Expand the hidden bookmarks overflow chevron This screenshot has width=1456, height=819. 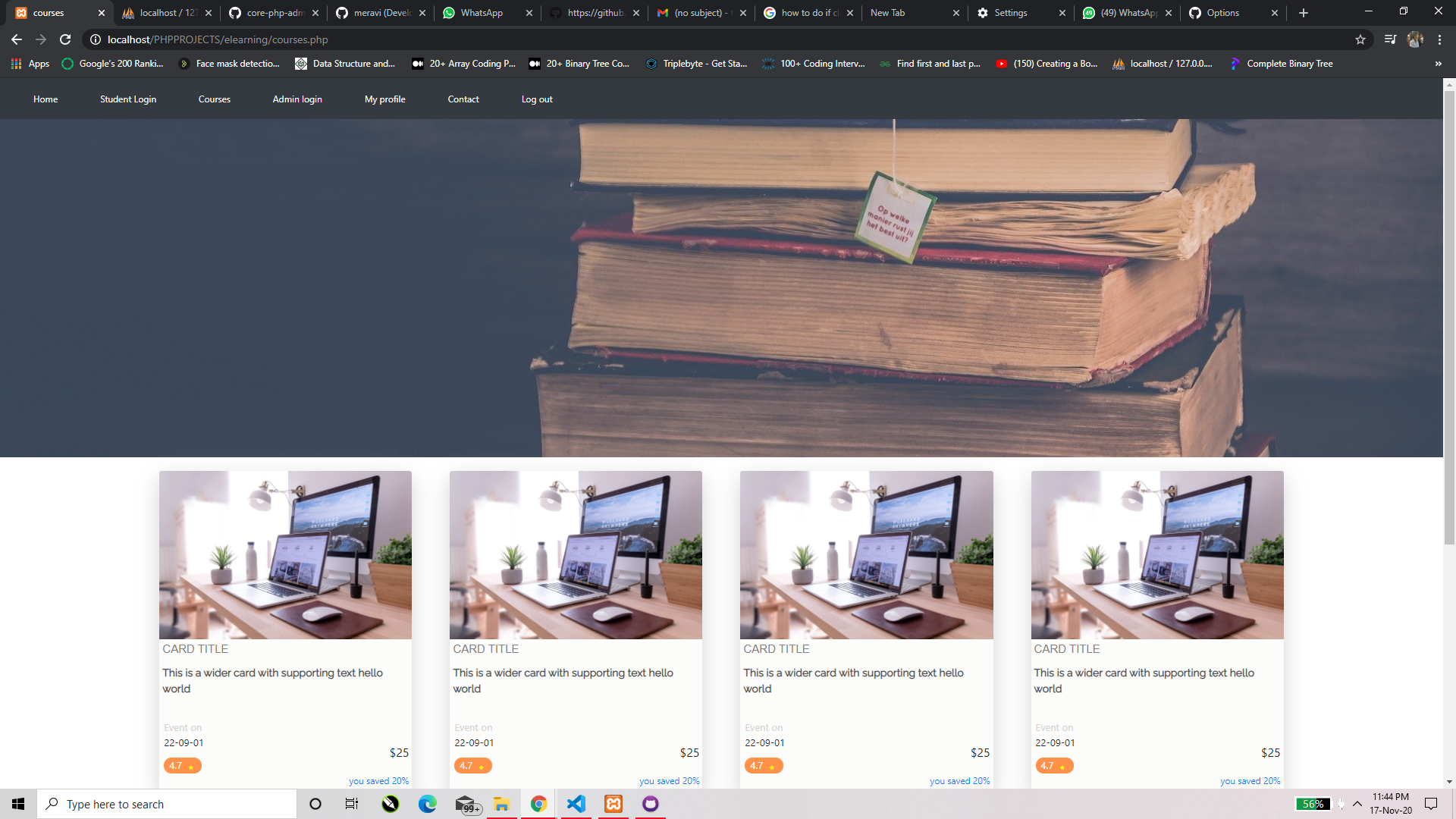pyautogui.click(x=1438, y=64)
